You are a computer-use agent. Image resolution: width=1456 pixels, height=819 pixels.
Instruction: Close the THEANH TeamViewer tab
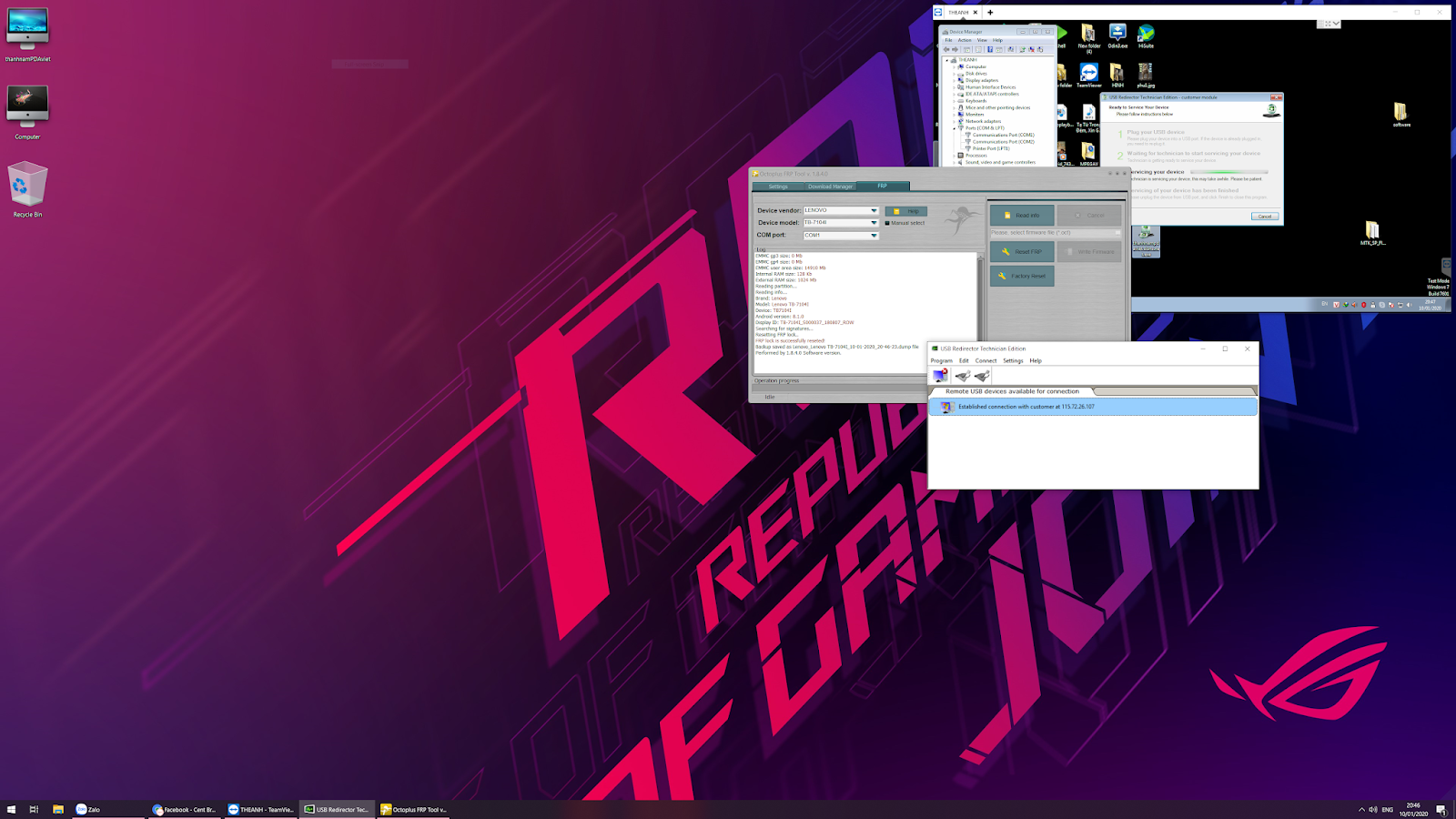coord(976,13)
